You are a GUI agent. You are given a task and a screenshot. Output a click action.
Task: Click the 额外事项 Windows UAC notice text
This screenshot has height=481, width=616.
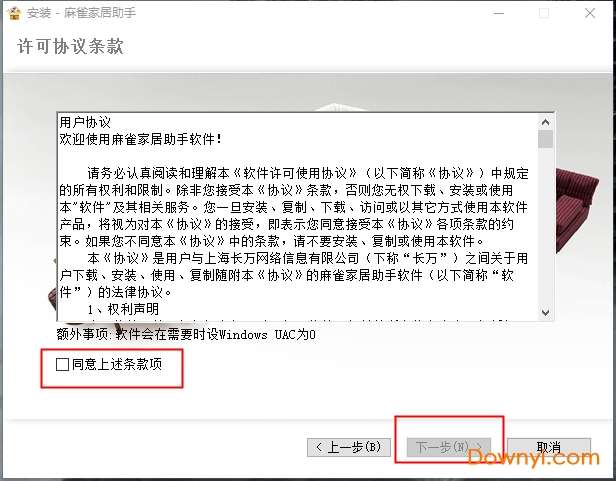tap(186, 335)
